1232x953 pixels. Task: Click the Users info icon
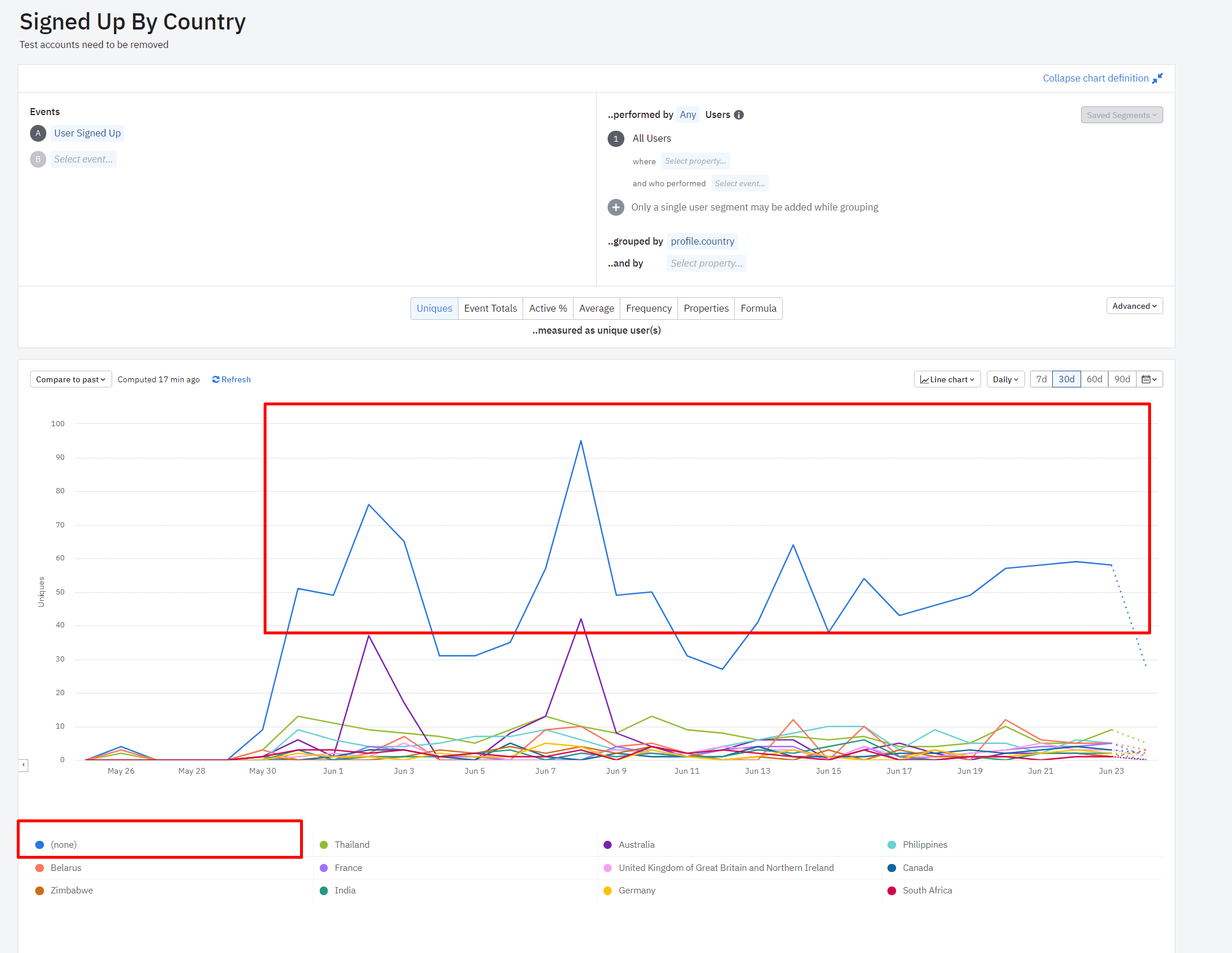[x=739, y=115]
